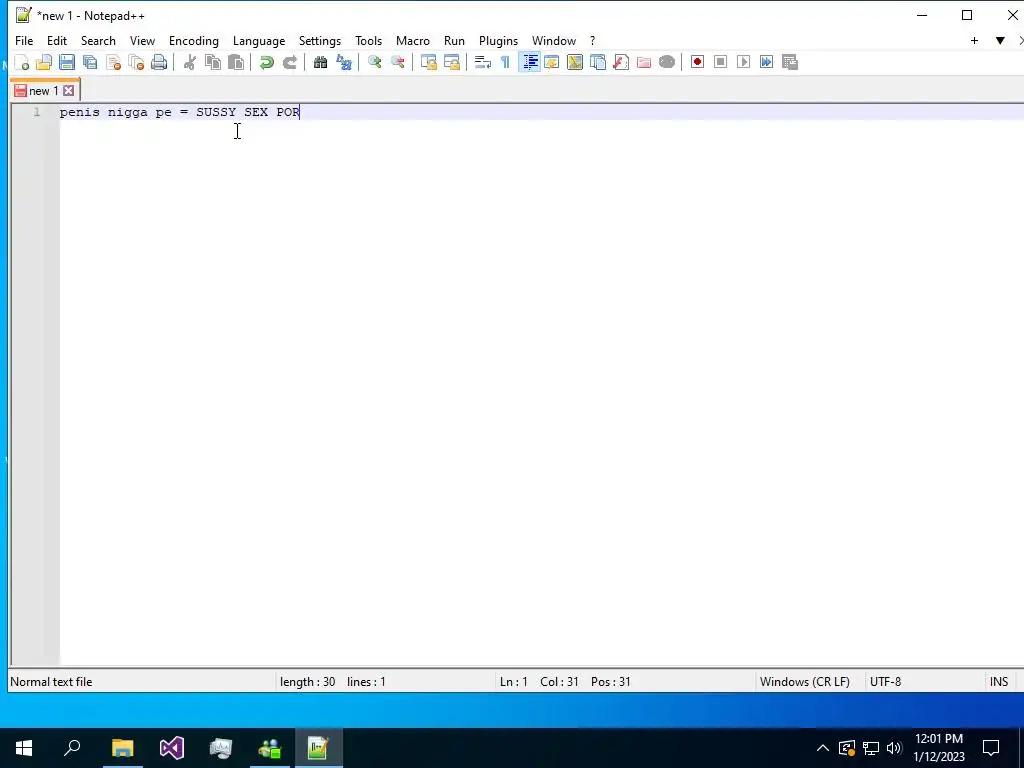Toggle synchronize horizontal scrolling
The image size is (1024, 768).
(x=451, y=62)
